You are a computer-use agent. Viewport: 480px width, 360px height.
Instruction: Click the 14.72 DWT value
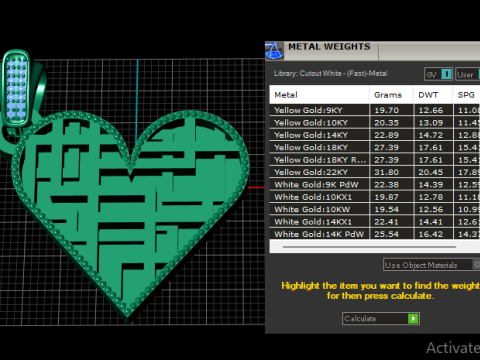click(x=431, y=135)
